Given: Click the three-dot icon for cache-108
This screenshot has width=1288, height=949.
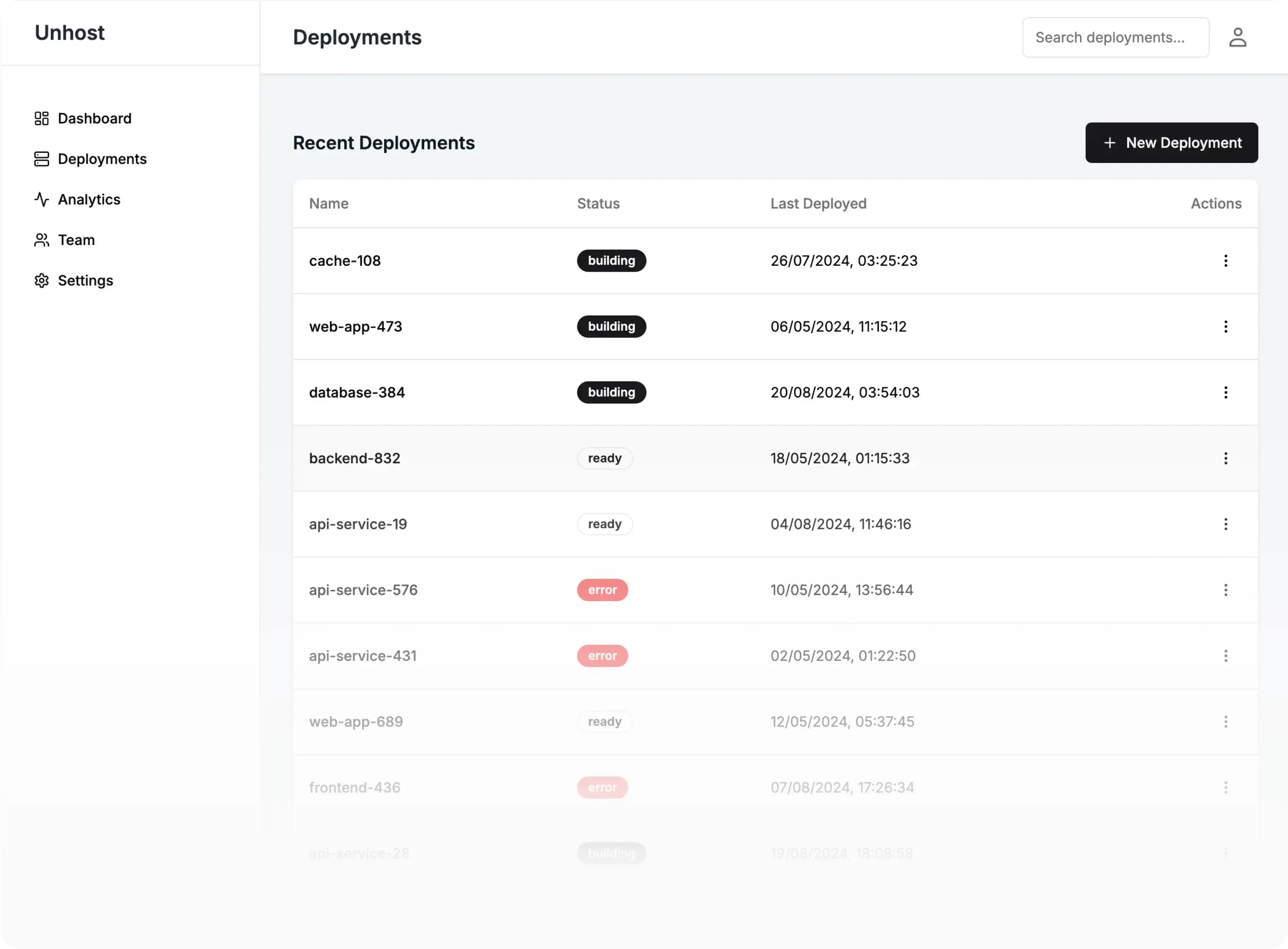Looking at the screenshot, I should (1227, 261).
